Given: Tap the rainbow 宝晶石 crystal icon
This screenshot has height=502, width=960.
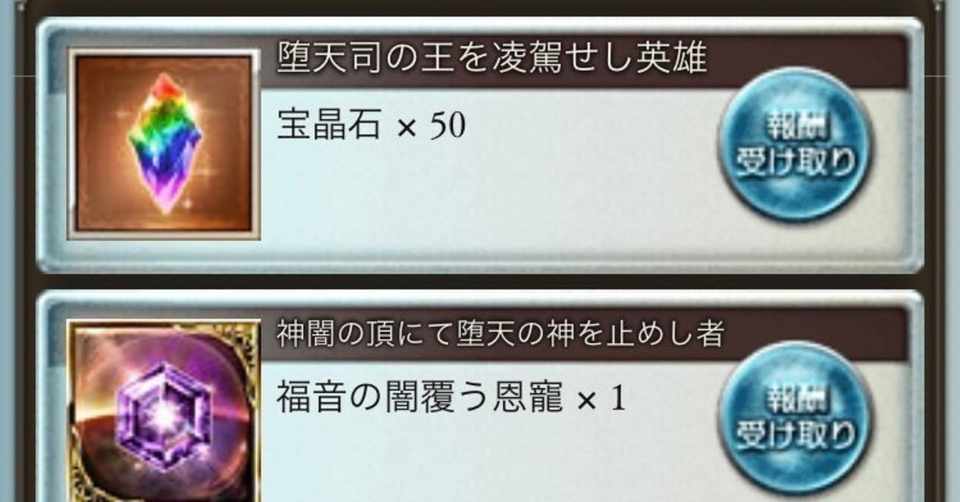Looking at the screenshot, I should (165, 143).
